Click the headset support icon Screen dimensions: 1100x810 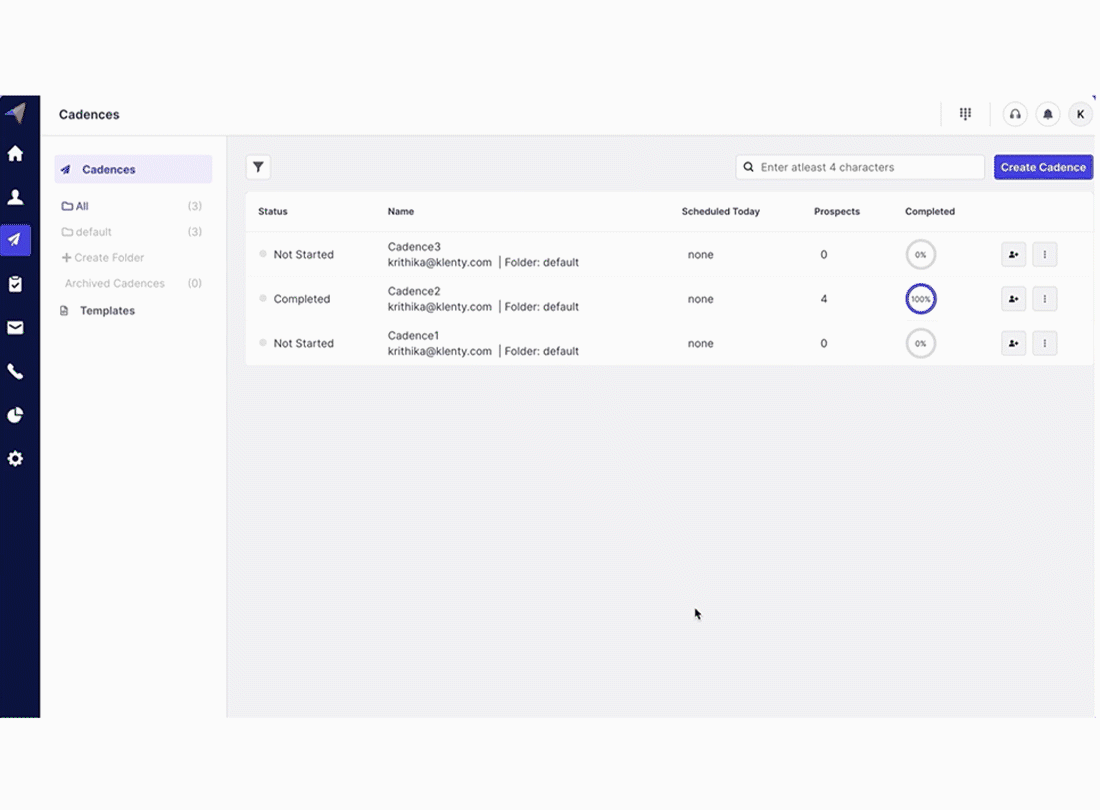(1015, 114)
